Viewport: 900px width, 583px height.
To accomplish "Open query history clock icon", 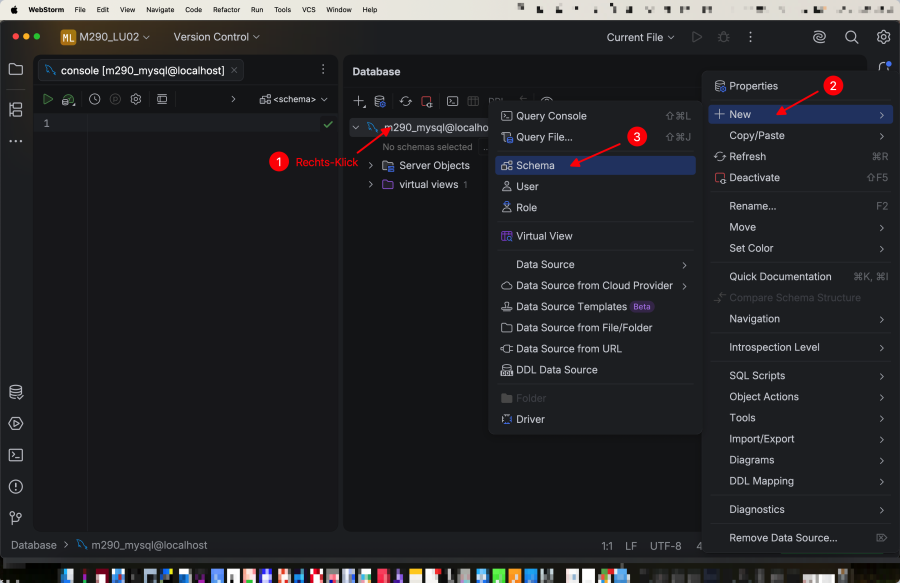I will pyautogui.click(x=95, y=99).
